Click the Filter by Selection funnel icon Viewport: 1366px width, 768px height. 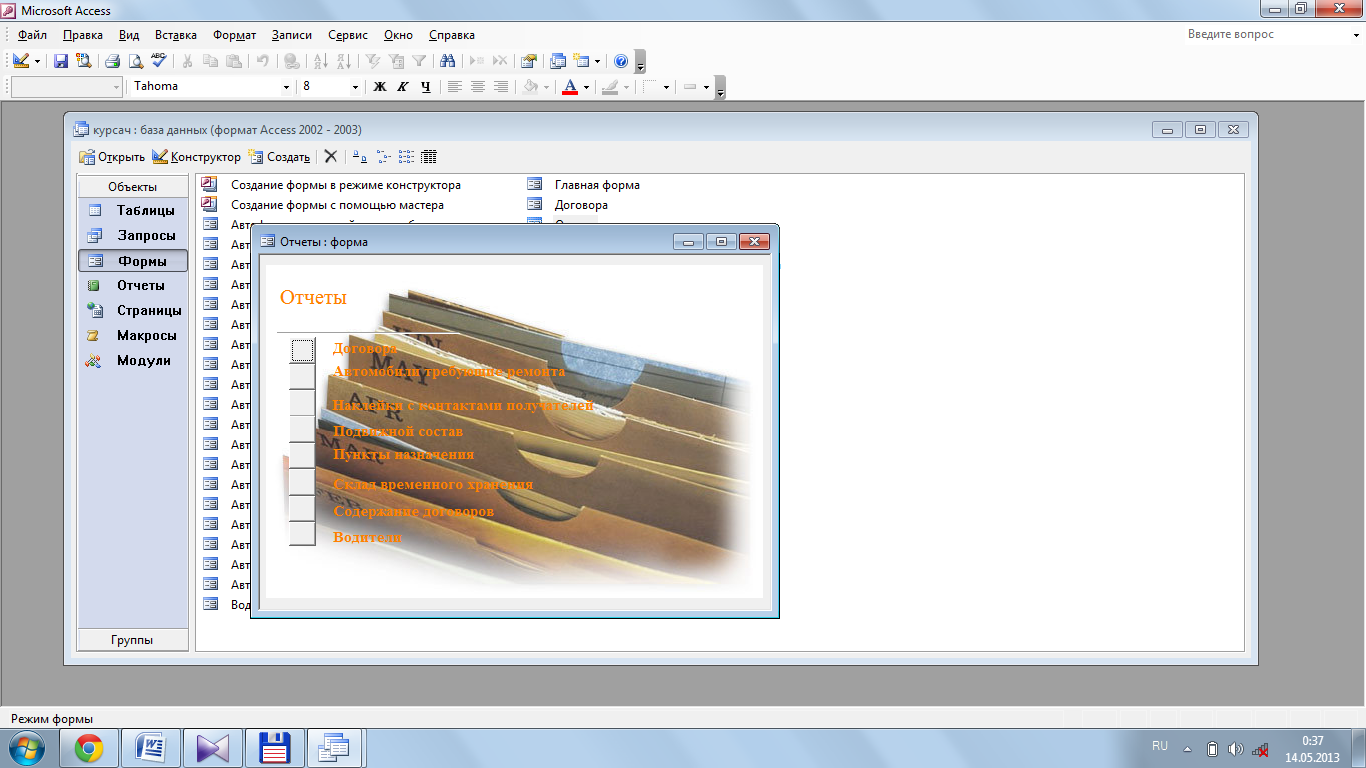click(373, 61)
